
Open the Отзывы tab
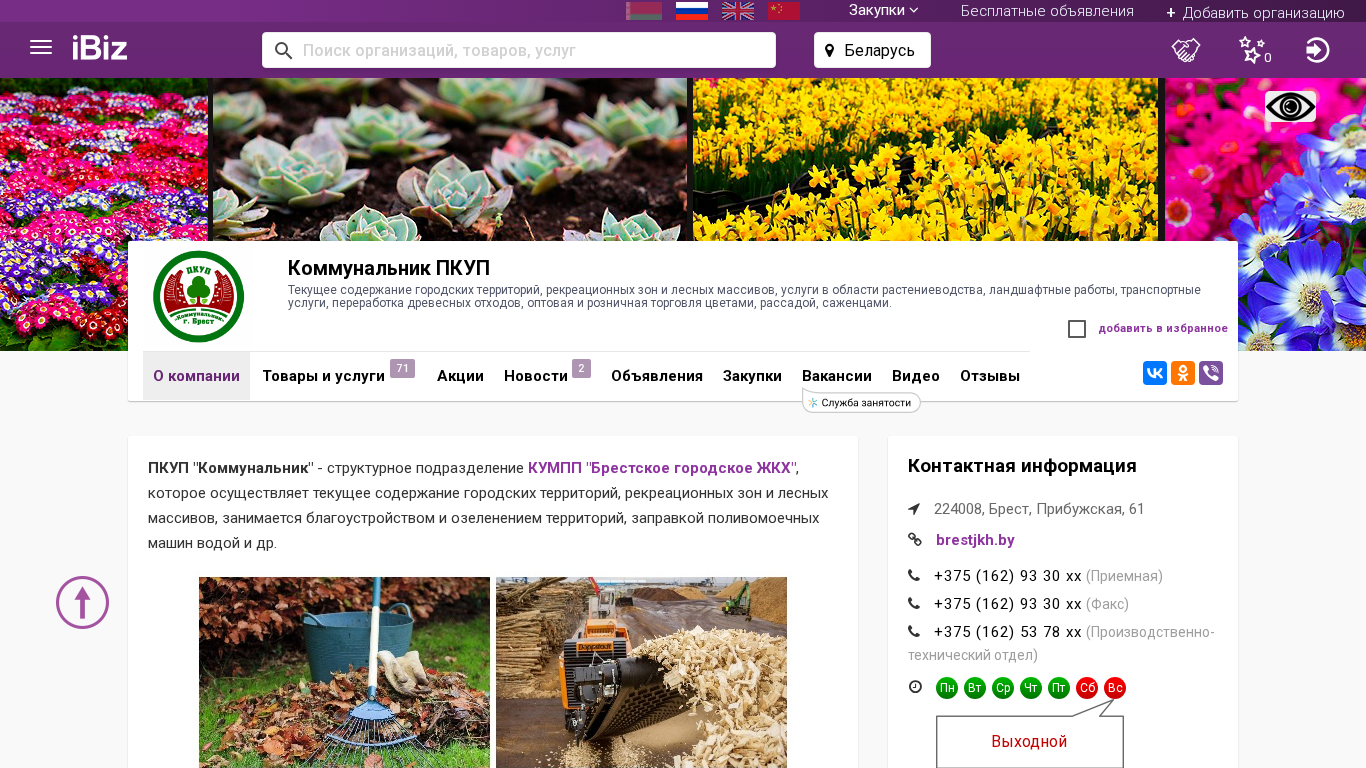(x=990, y=376)
